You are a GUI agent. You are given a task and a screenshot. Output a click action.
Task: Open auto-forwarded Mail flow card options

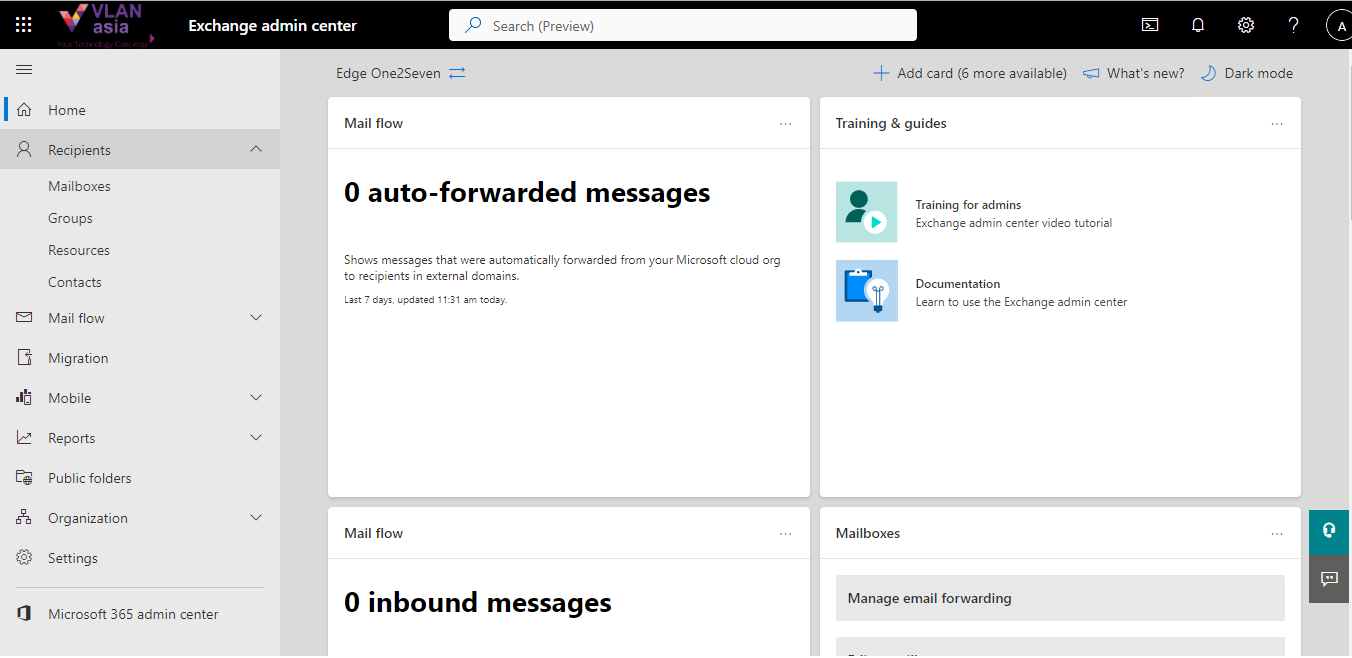point(785,124)
